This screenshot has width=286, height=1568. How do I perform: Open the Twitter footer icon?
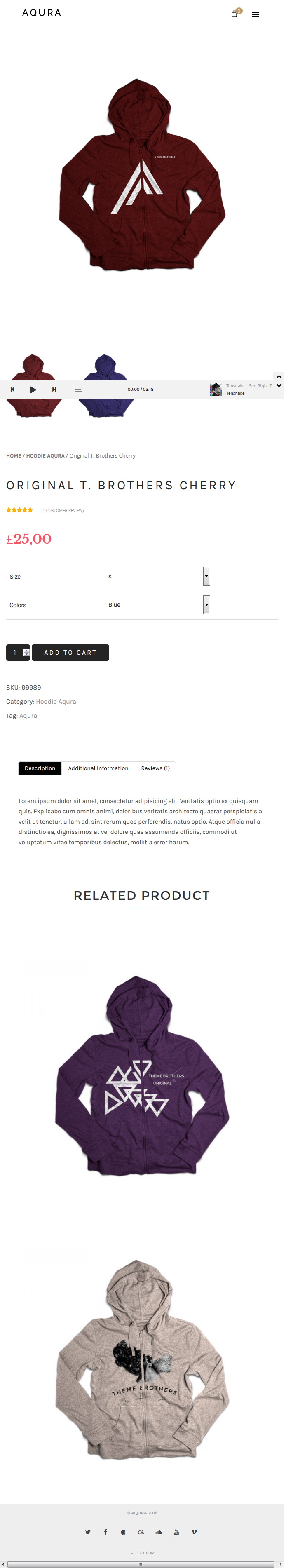point(88,1532)
